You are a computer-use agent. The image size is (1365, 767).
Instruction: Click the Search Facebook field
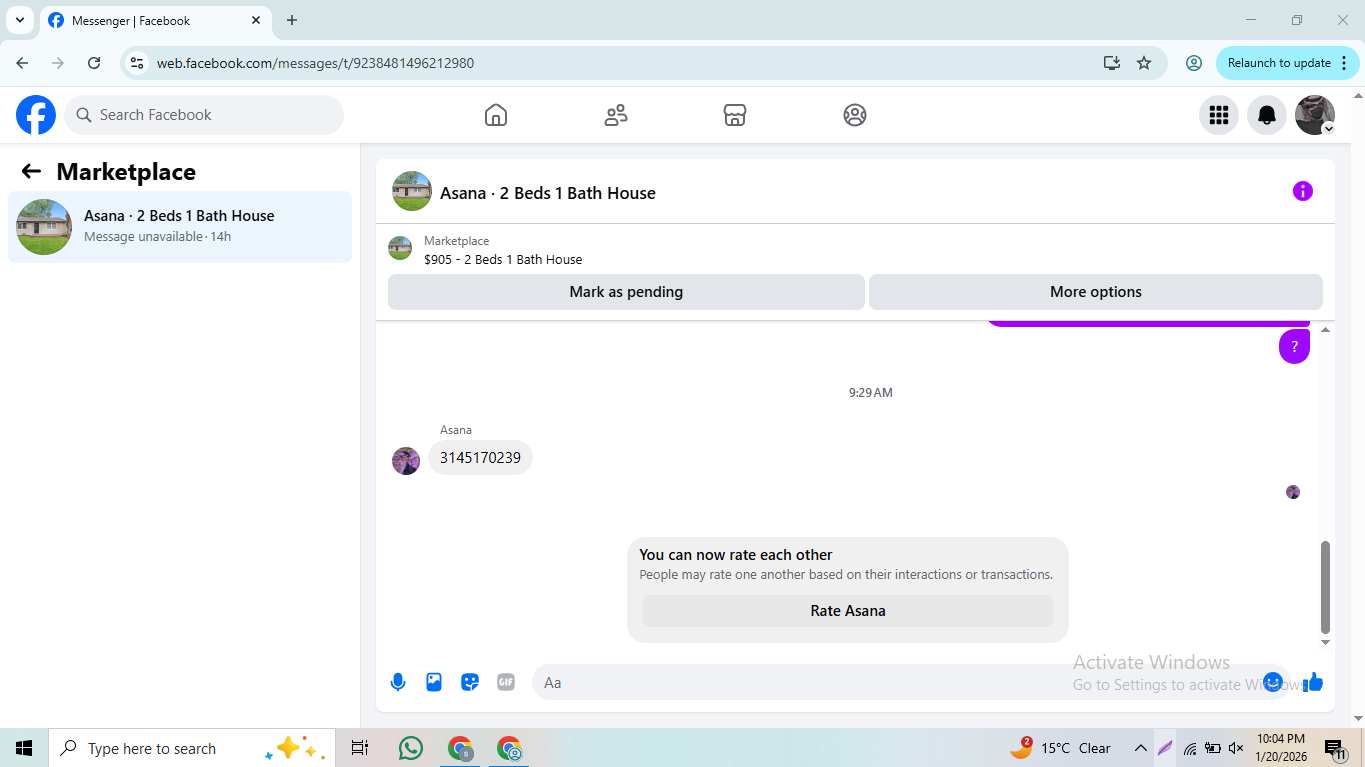(x=204, y=115)
